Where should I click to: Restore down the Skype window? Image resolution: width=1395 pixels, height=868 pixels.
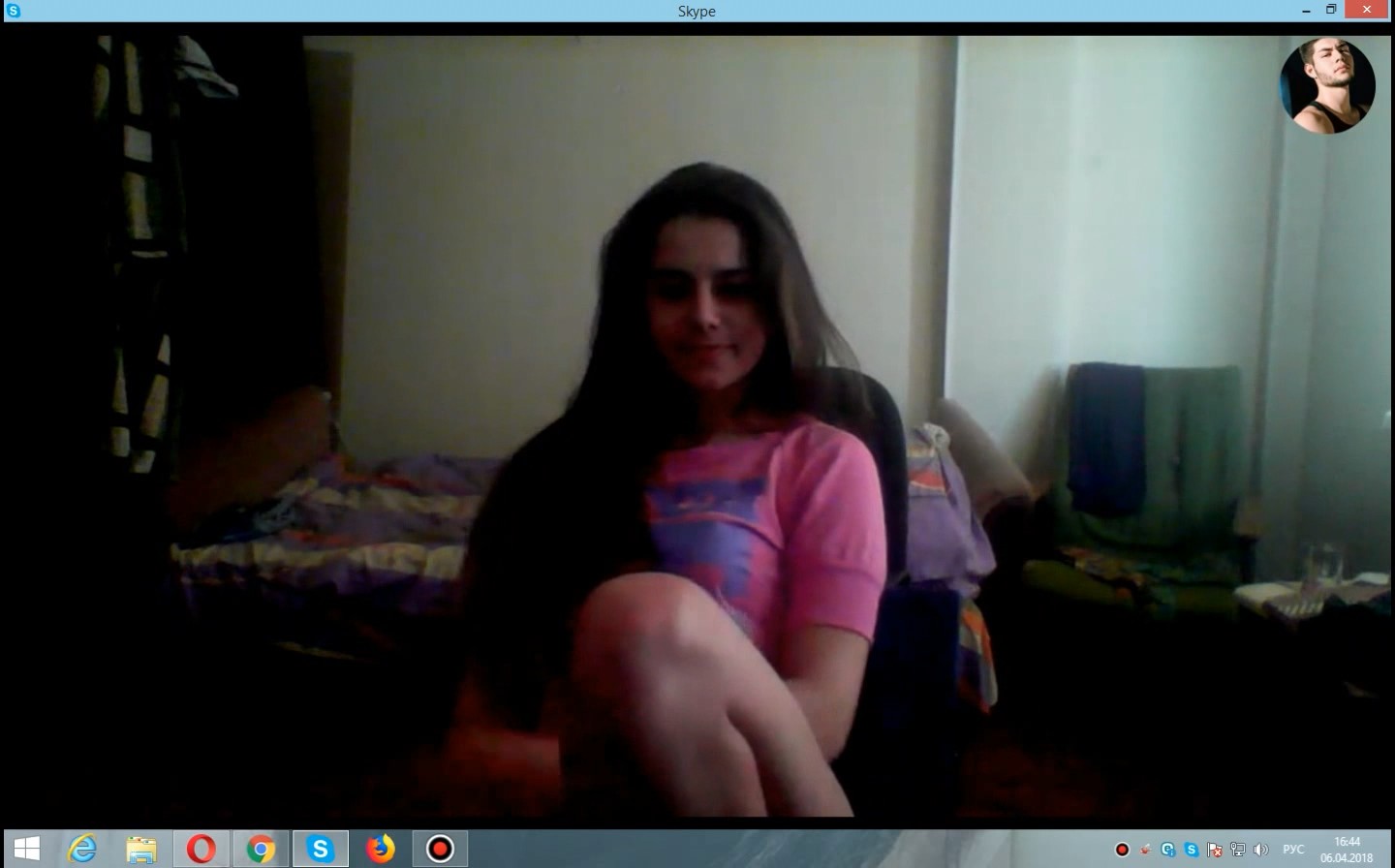pos(1332,10)
